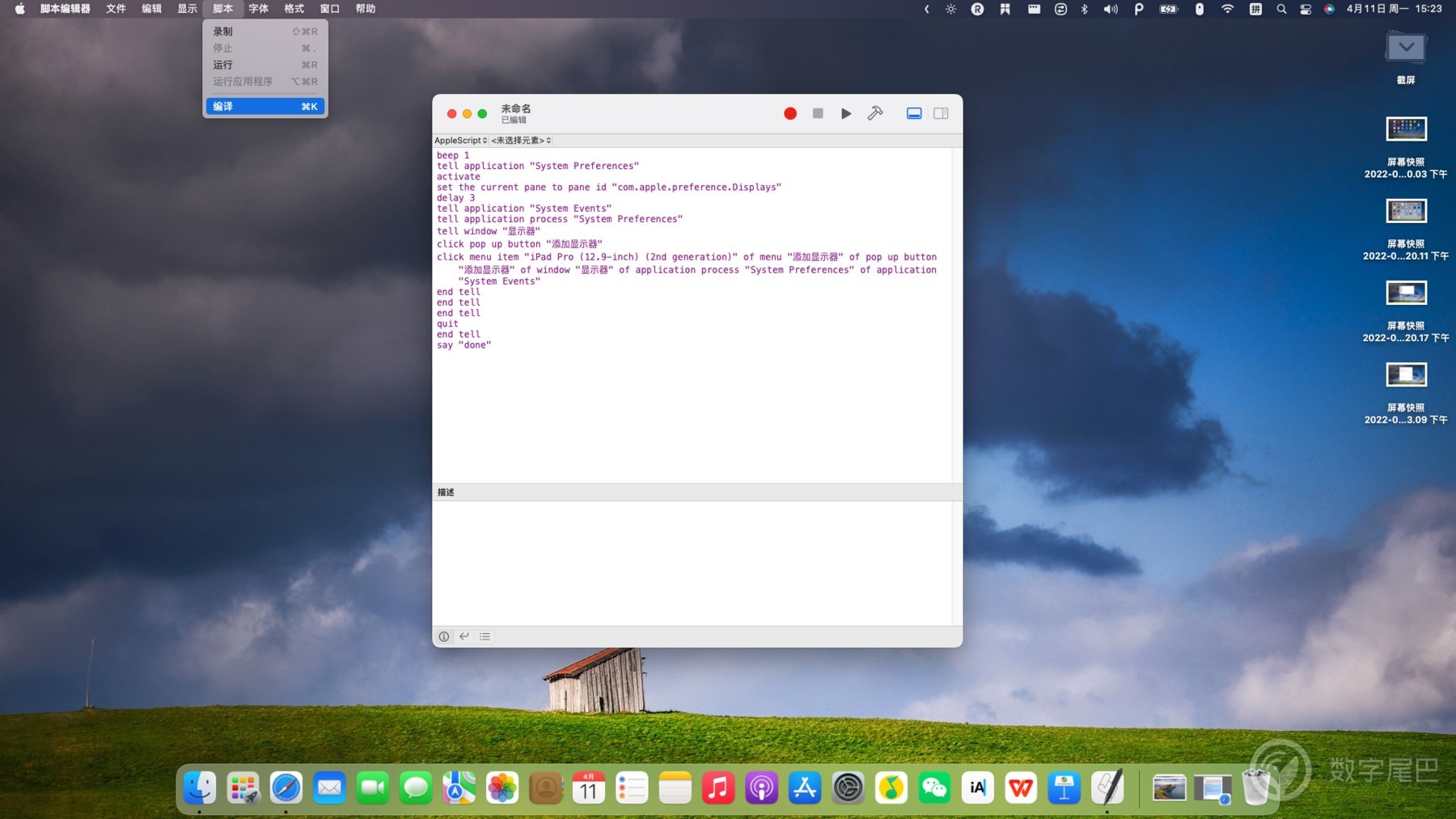Screen dimensions: 1456x819
Task: Select screenshot 屏幕快照 2022-0...0.03 下午 on desktop
Action: tap(1406, 129)
